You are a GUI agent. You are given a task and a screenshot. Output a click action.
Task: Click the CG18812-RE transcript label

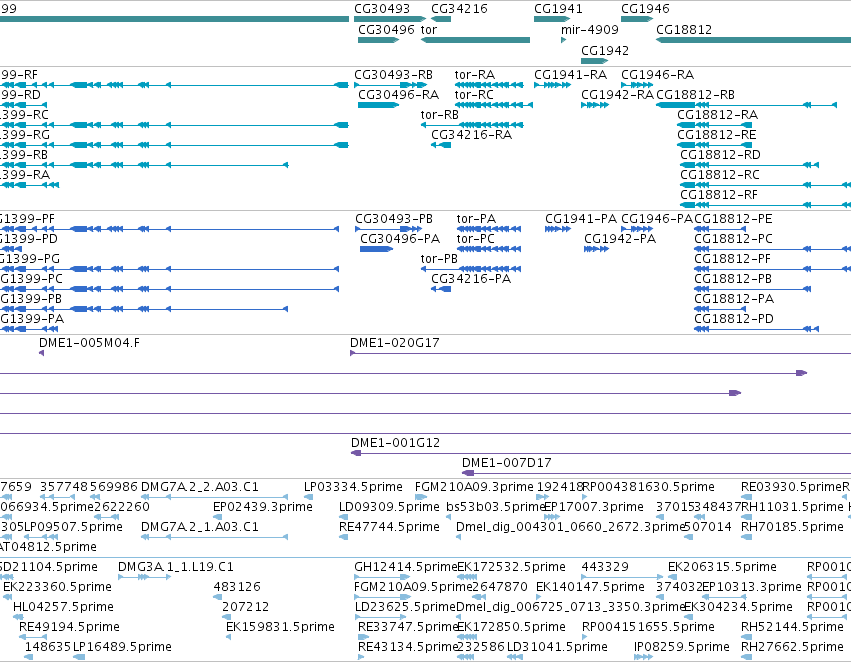click(x=717, y=135)
